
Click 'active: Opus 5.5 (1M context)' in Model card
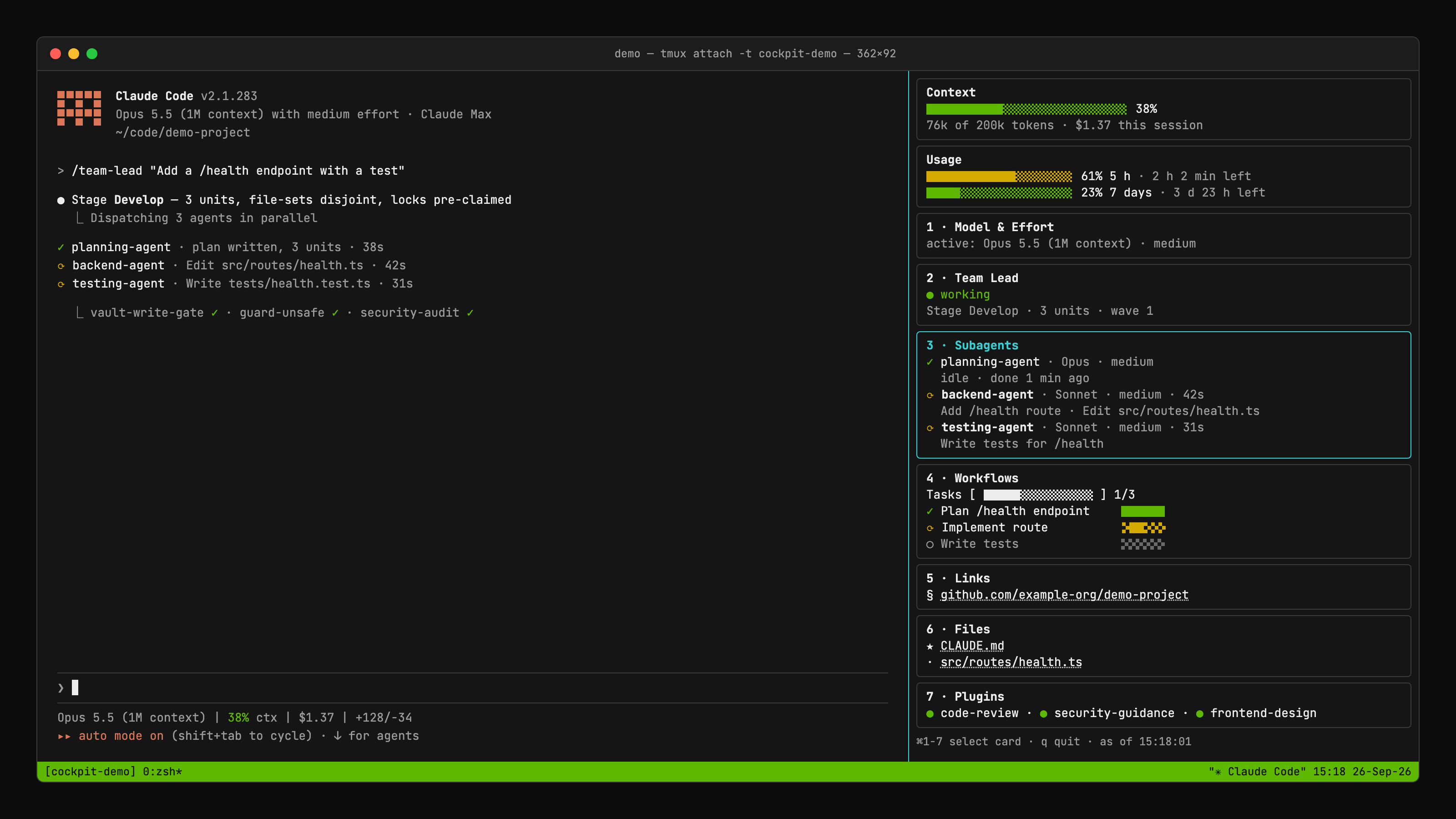[1029, 243]
